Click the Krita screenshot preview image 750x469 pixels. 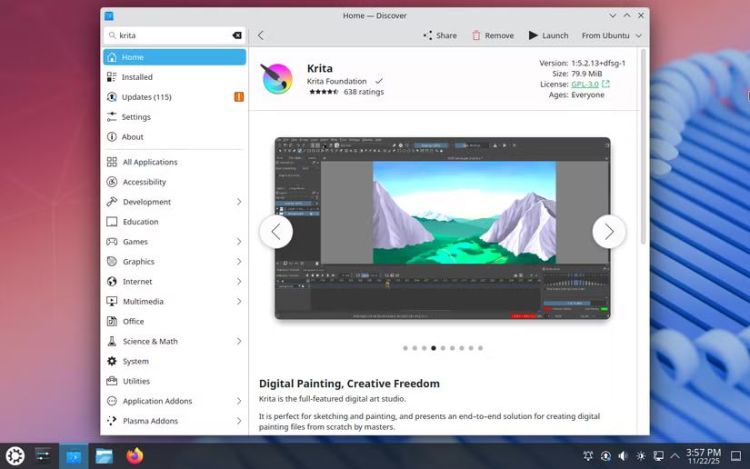(x=442, y=228)
